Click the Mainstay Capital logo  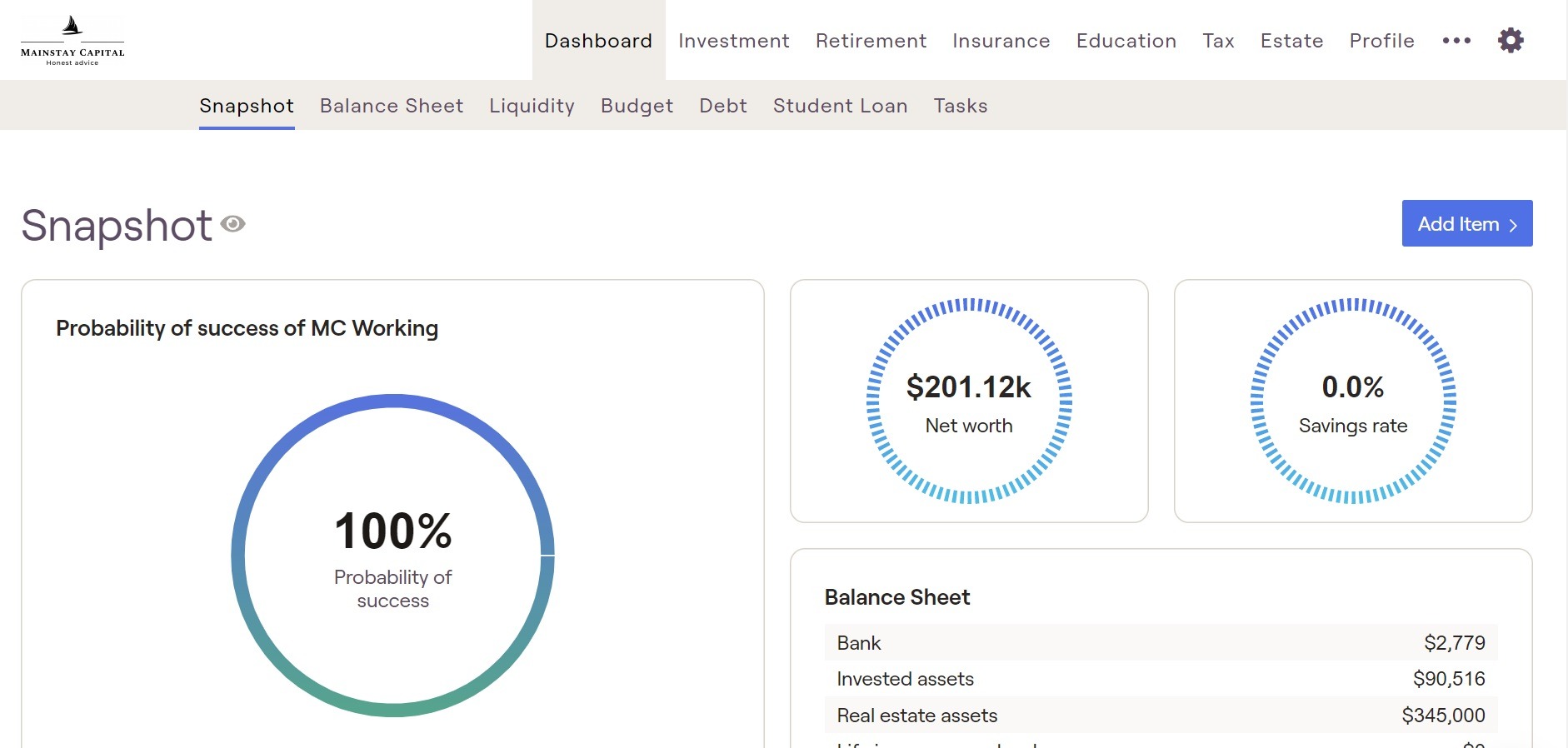72,40
